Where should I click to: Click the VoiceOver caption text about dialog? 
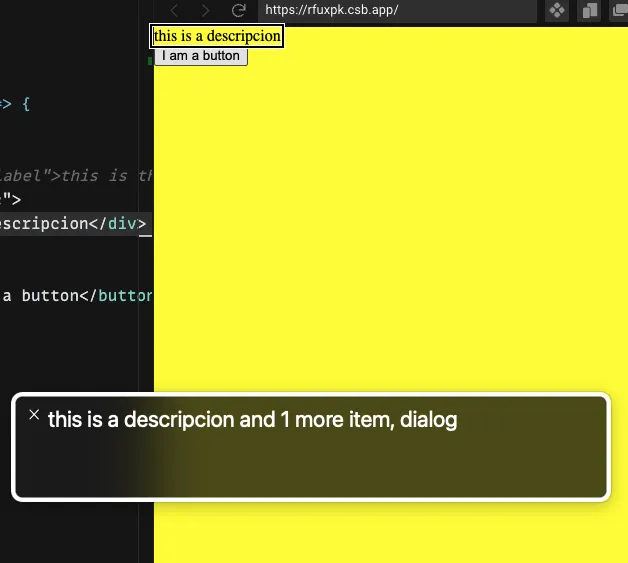pos(252,420)
